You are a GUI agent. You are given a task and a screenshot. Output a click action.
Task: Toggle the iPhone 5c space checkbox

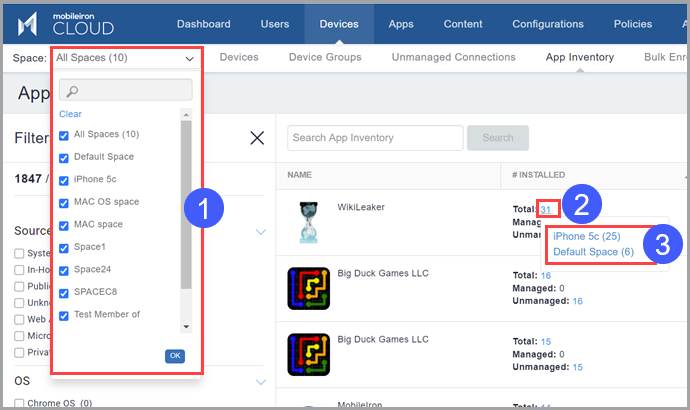[x=65, y=180]
